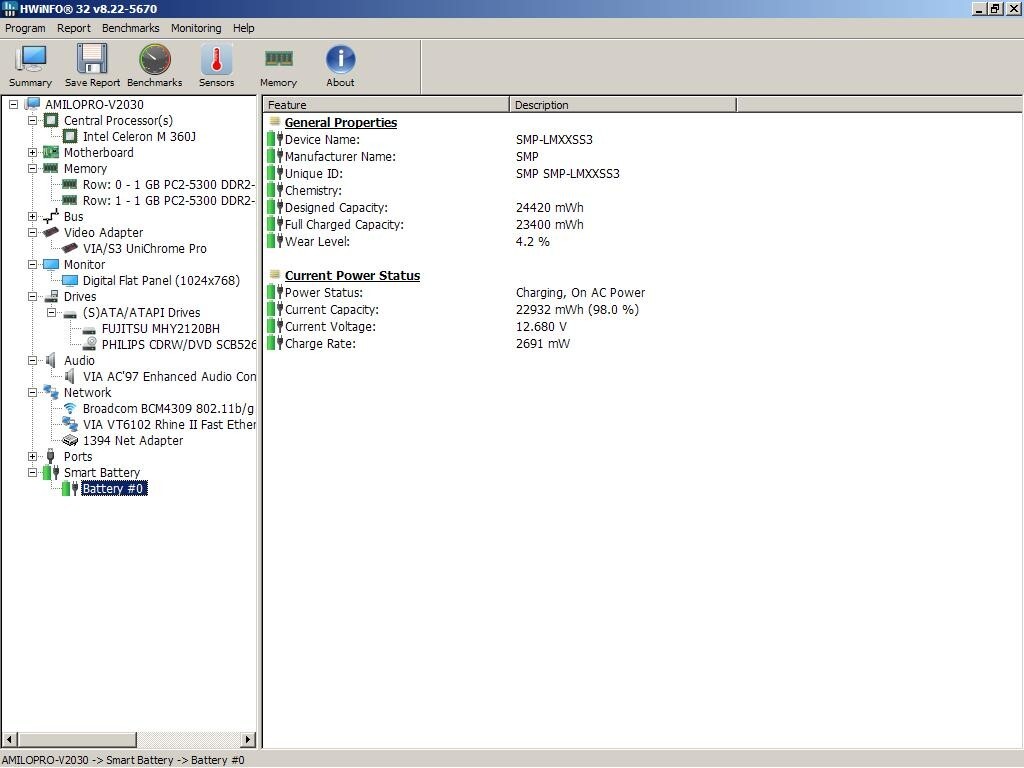Open the About info icon
The image size is (1024, 768).
(340, 59)
